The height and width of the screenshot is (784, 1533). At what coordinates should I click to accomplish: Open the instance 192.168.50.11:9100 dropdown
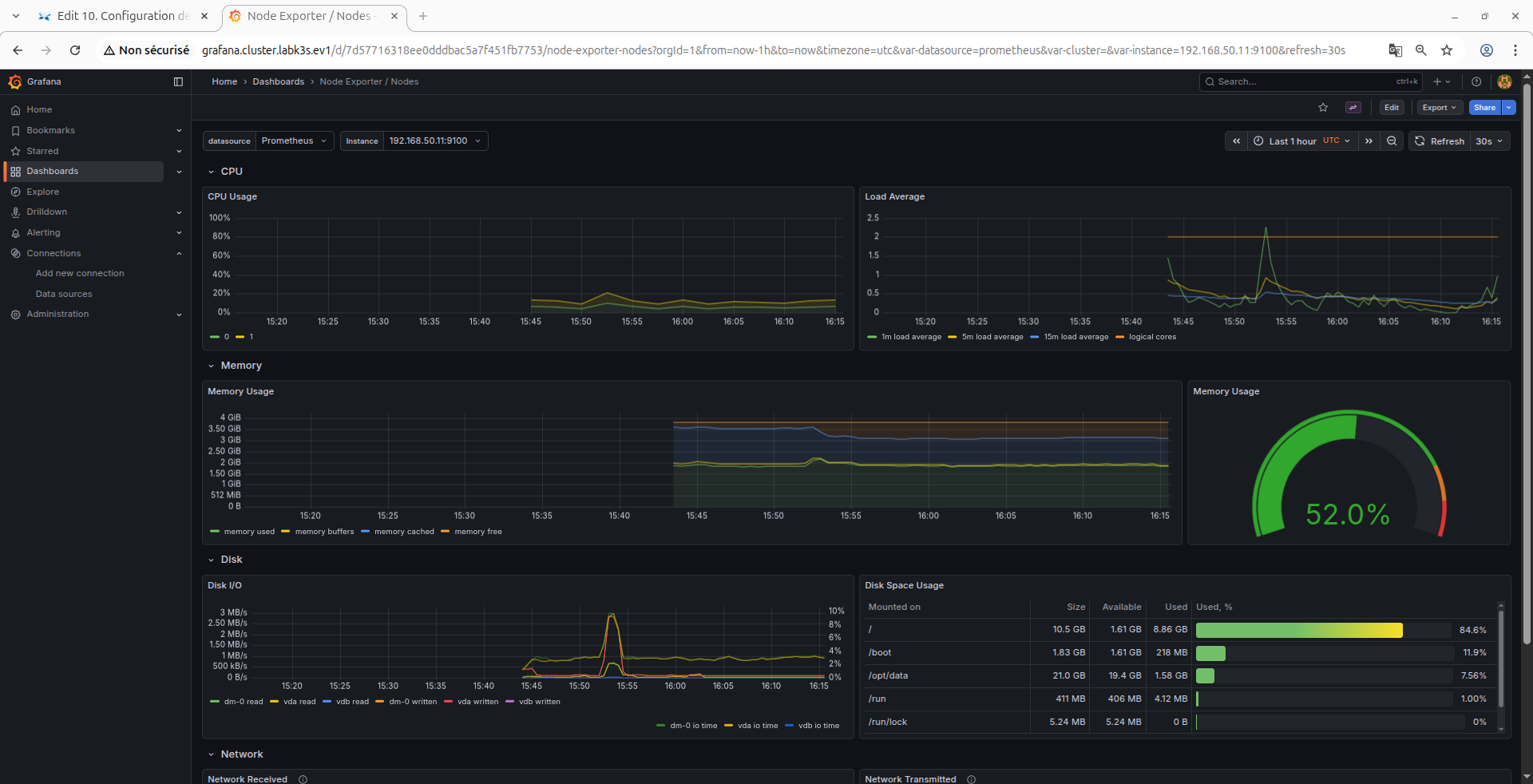(435, 141)
